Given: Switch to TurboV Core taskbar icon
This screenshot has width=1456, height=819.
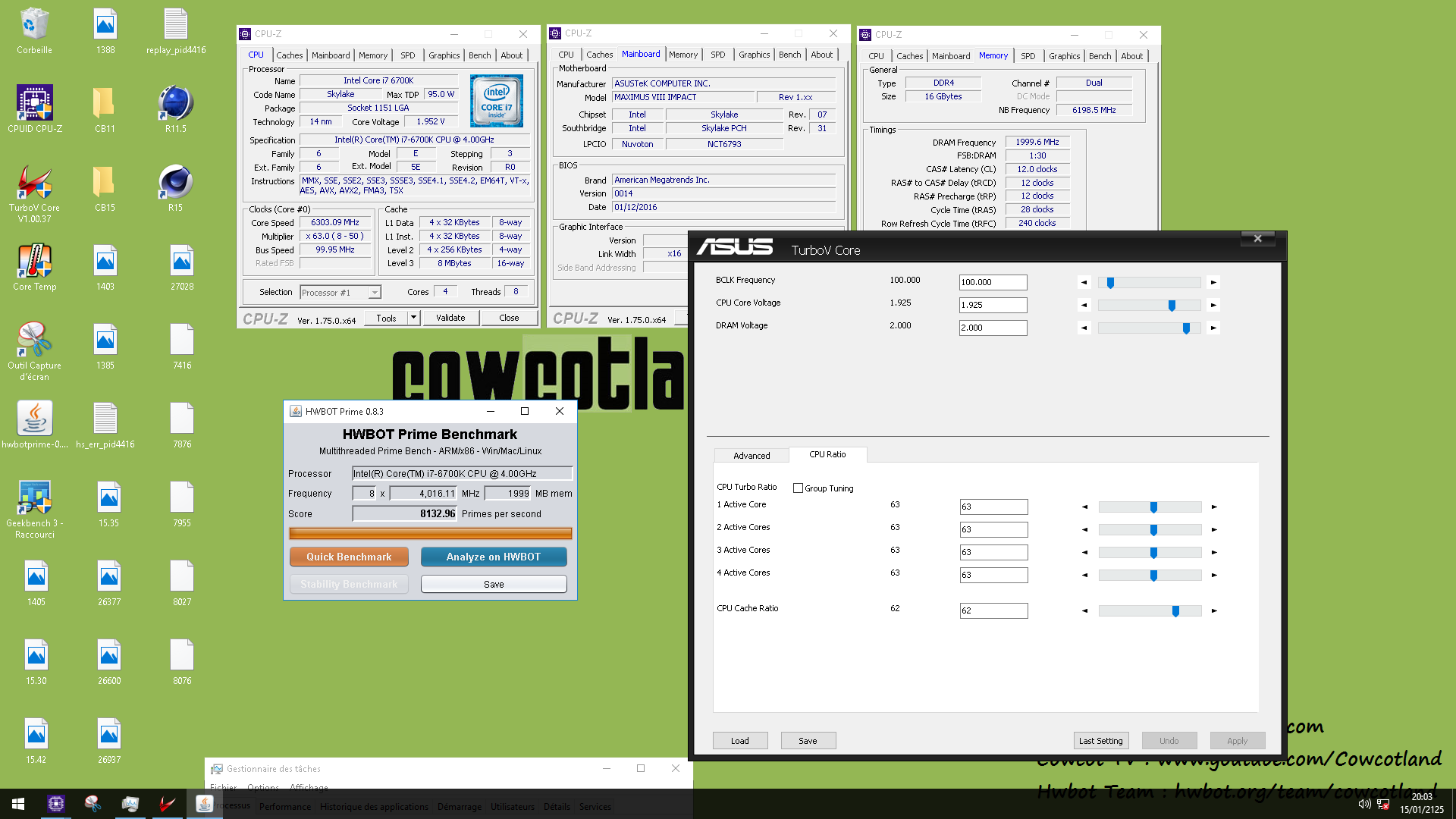Looking at the screenshot, I should tap(167, 804).
